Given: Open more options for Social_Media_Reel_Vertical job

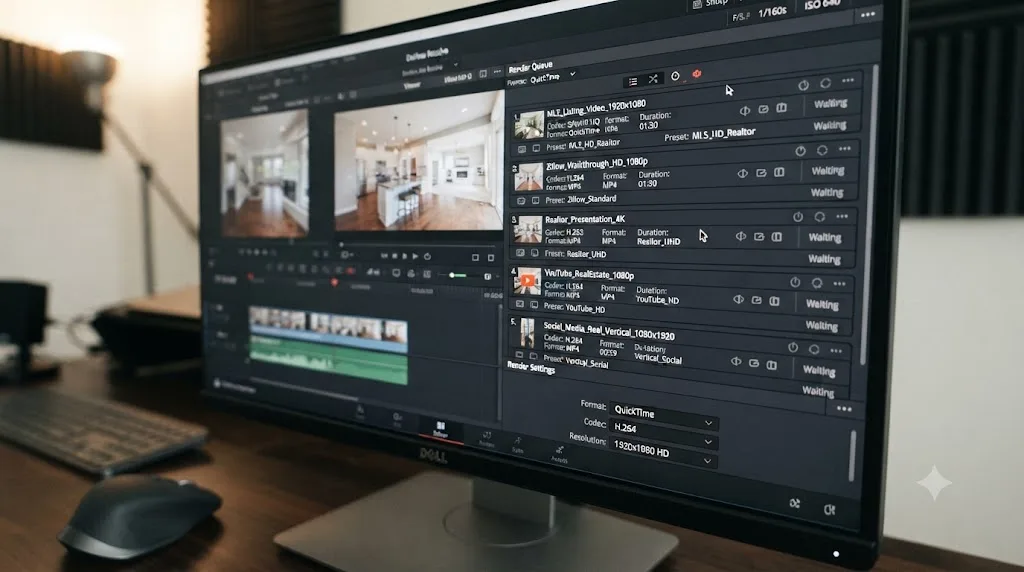Looking at the screenshot, I should pos(836,351).
